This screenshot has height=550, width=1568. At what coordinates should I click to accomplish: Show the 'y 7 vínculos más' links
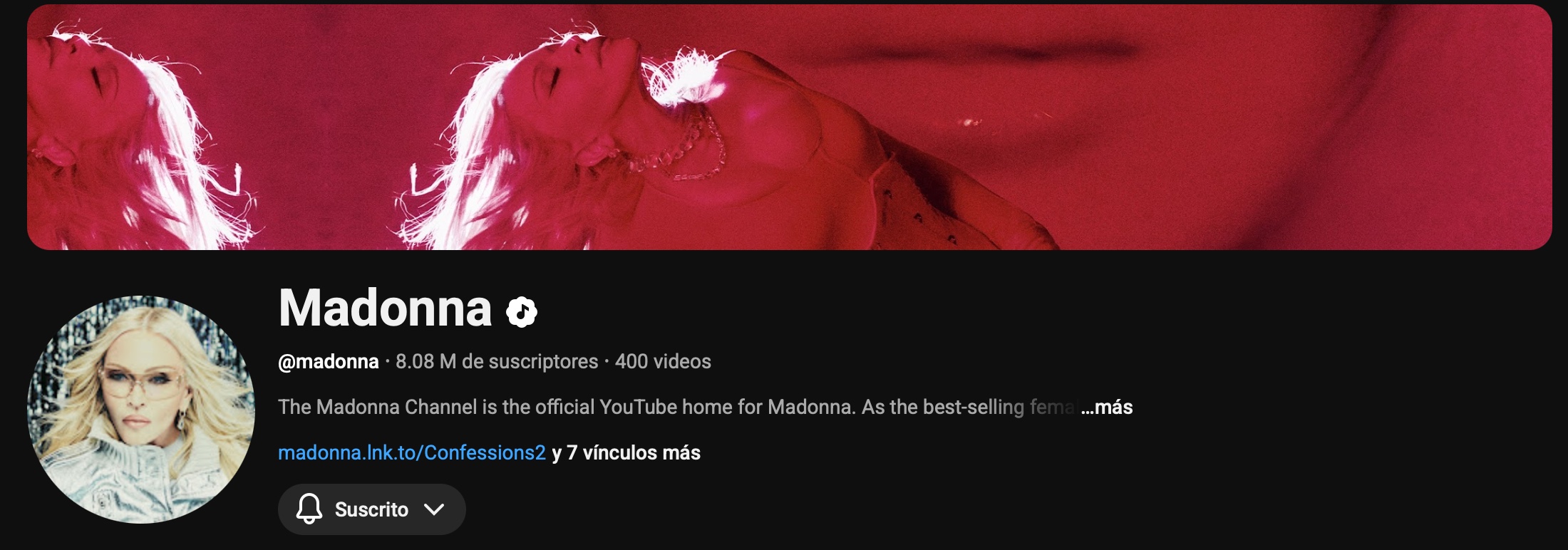click(626, 452)
